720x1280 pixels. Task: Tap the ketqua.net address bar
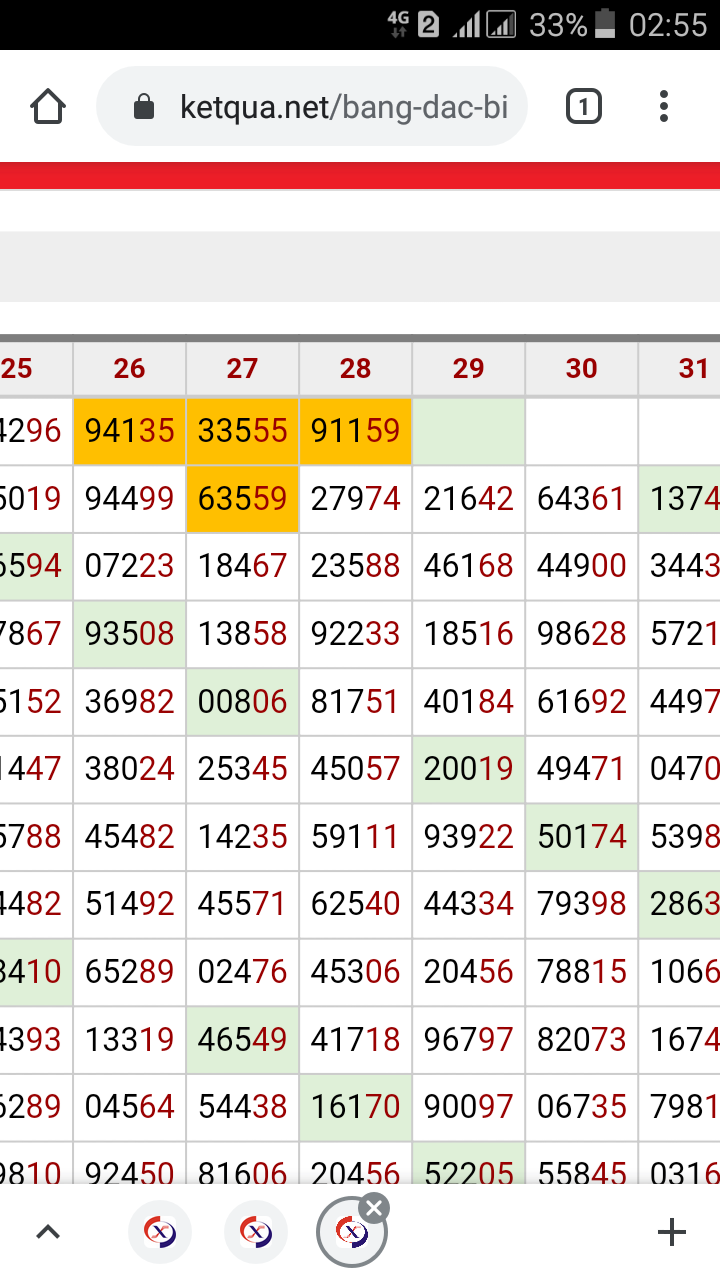[344, 107]
